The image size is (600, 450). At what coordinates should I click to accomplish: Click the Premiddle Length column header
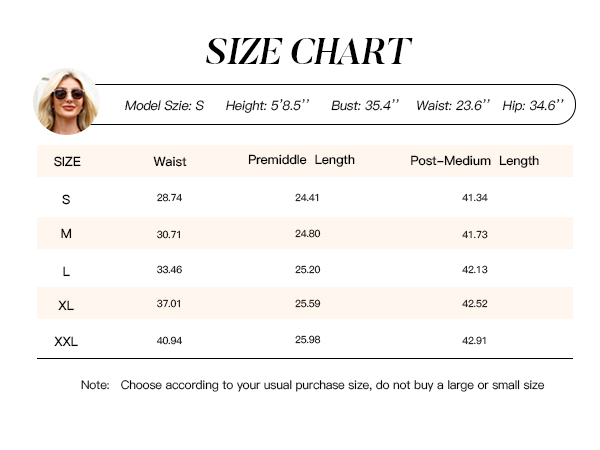pyautogui.click(x=301, y=160)
